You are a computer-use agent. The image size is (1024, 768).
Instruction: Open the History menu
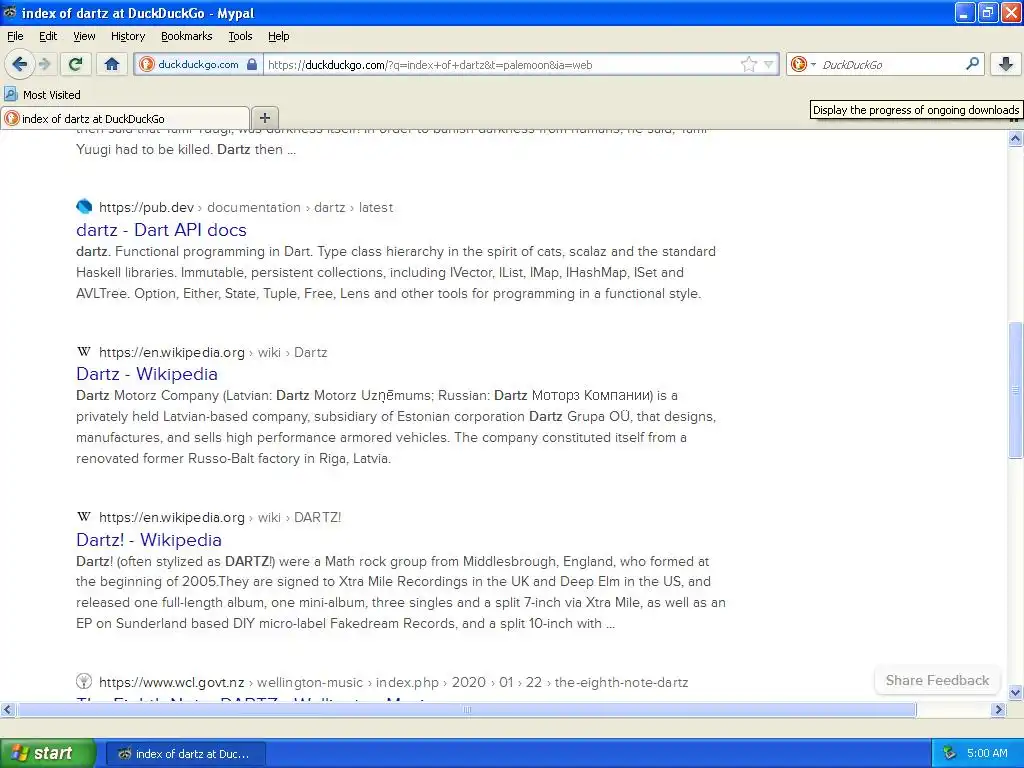click(128, 36)
